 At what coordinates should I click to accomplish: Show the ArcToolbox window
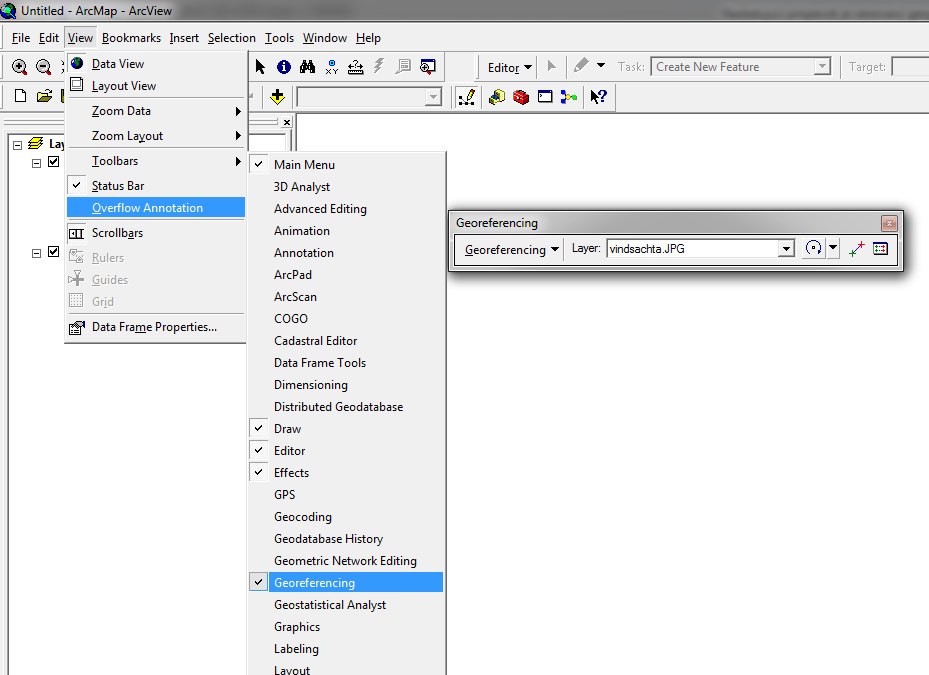pos(521,97)
